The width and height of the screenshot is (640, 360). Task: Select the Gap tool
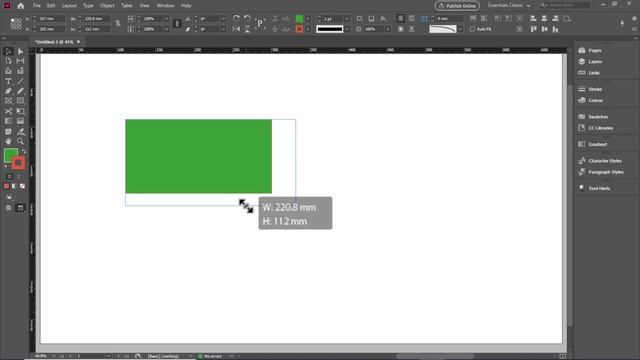tap(20, 61)
